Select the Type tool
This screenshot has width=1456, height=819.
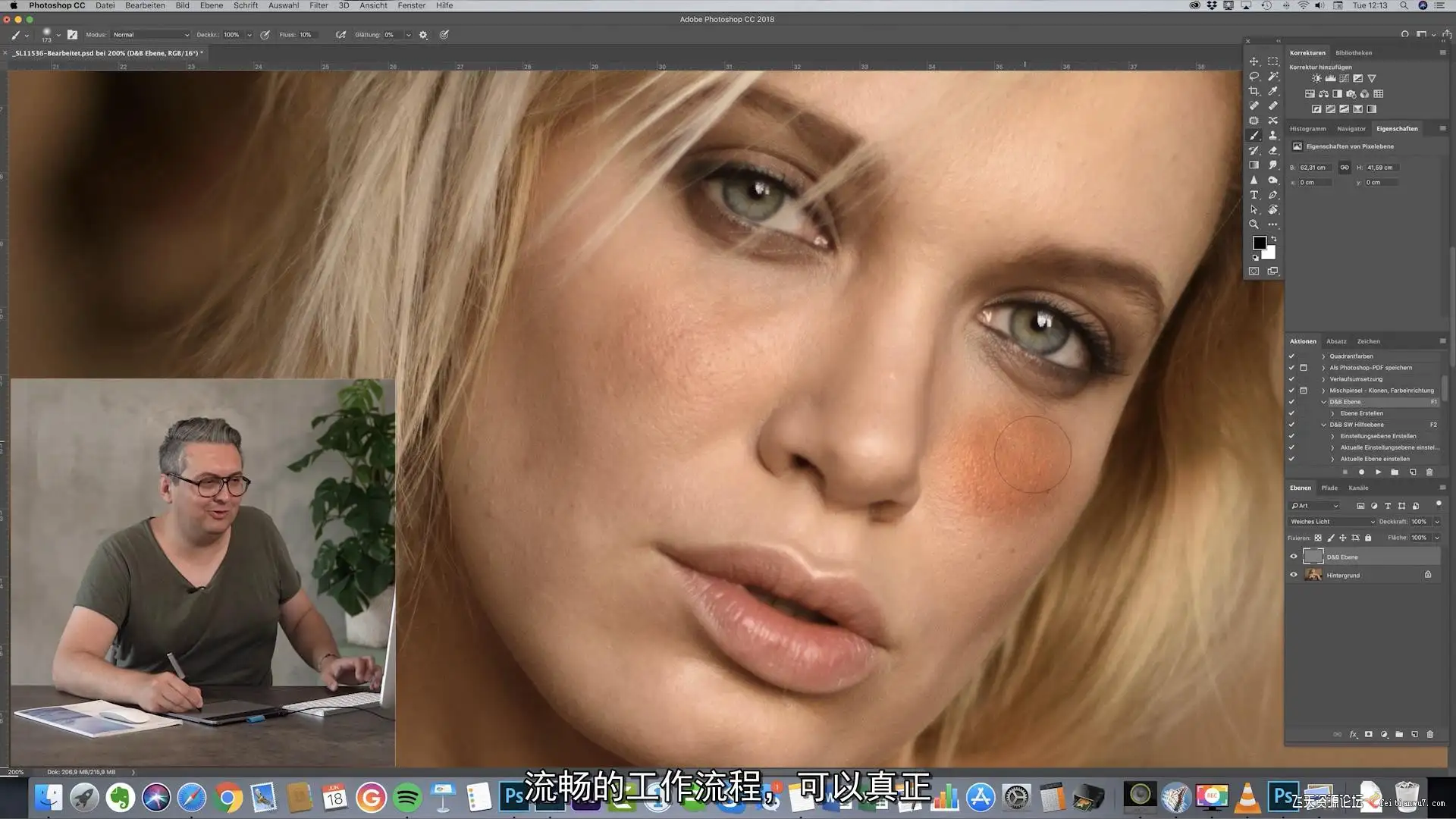[x=1254, y=195]
